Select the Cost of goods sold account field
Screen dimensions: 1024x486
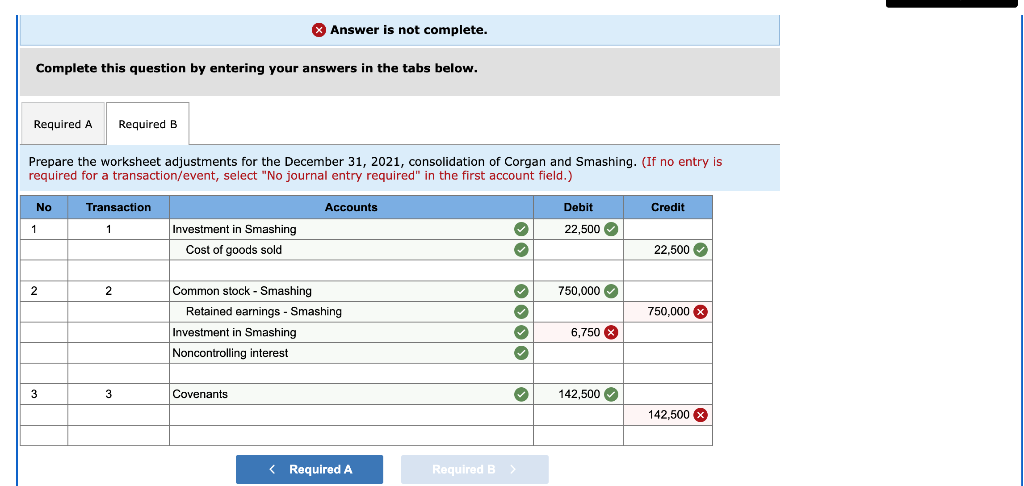pyautogui.click(x=351, y=250)
